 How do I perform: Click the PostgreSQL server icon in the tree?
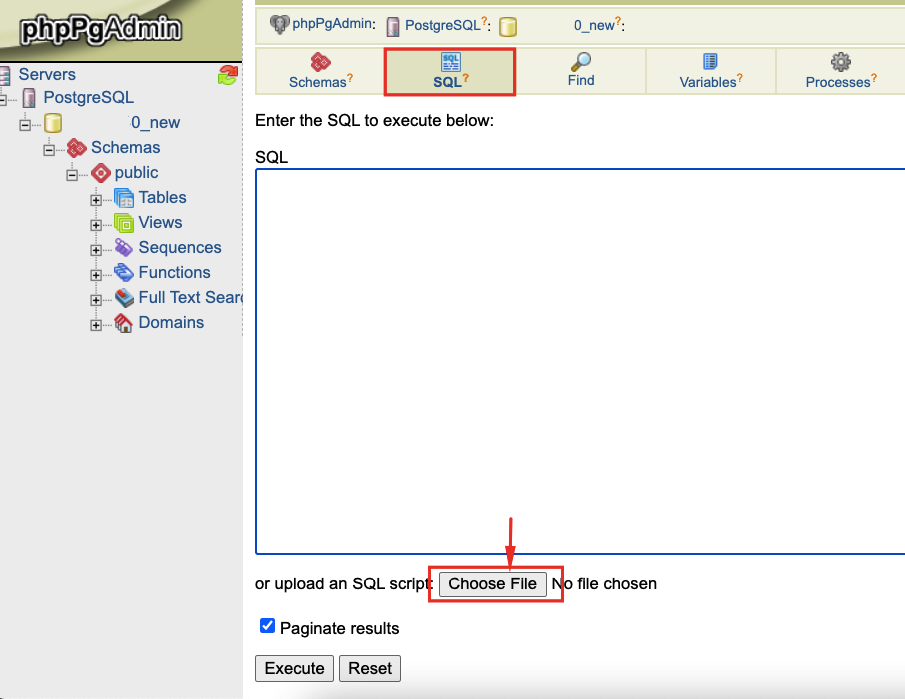29,98
